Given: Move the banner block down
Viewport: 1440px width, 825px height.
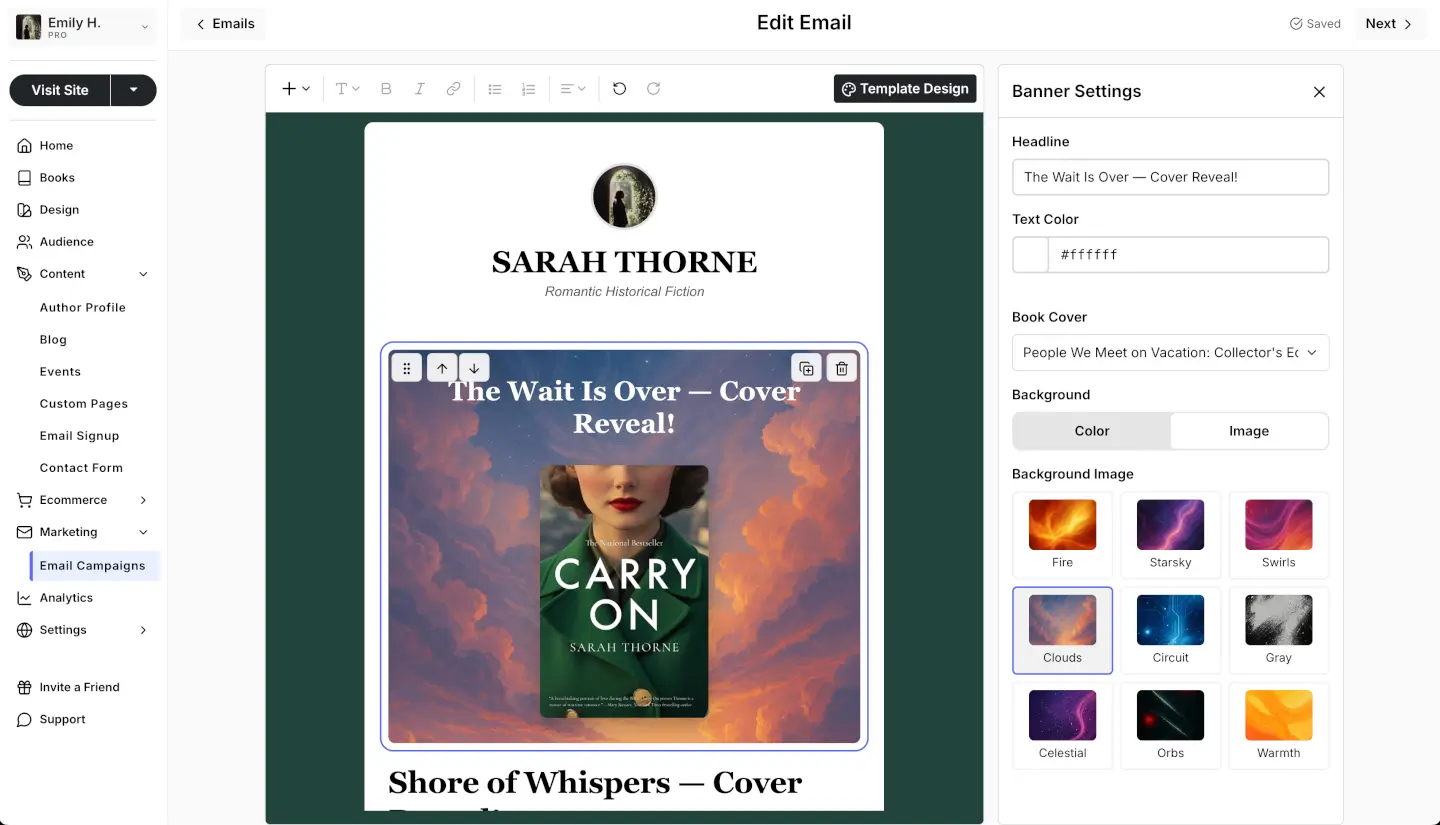Looking at the screenshot, I should coord(474,368).
